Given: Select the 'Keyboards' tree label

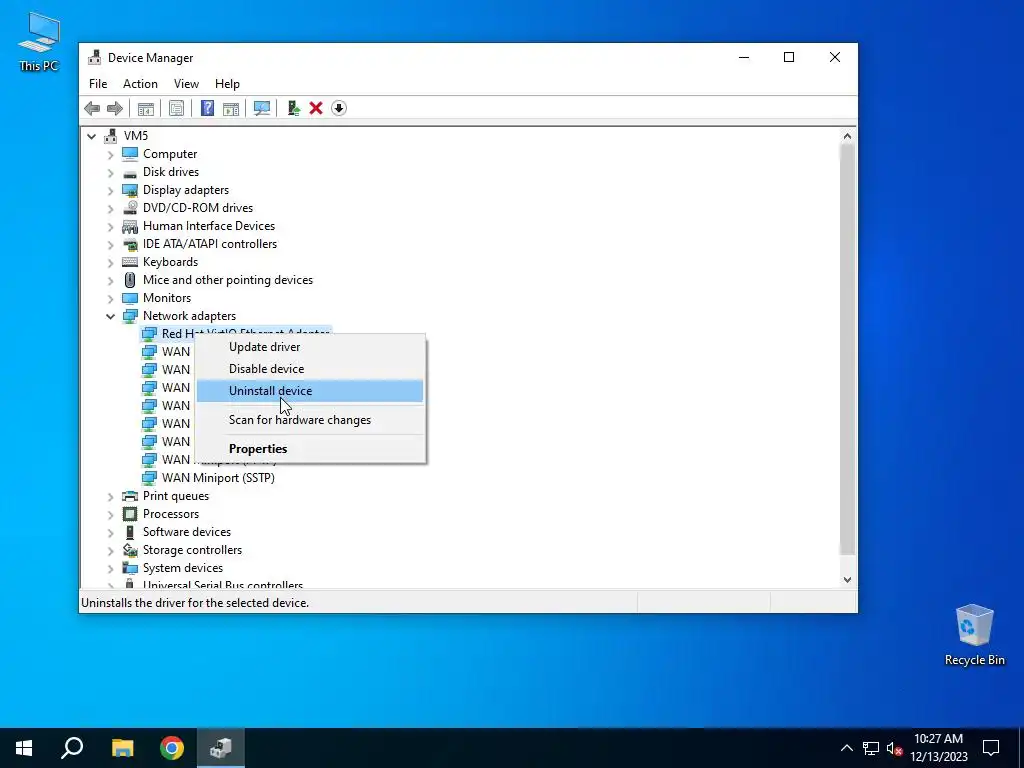Looking at the screenshot, I should tap(170, 262).
